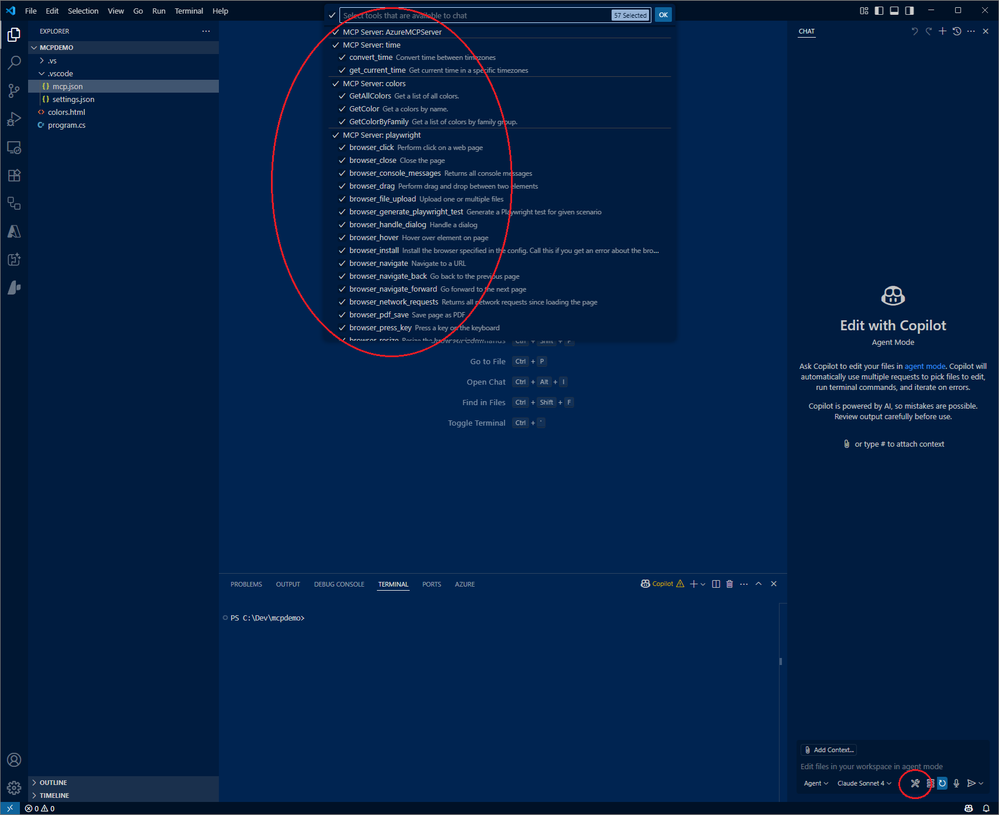The width and height of the screenshot is (999, 815).
Task: Kill terminal with trash icon
Action: click(729, 584)
